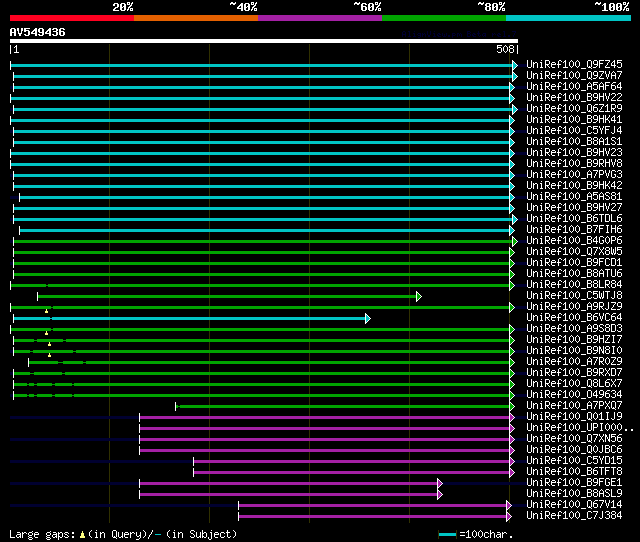The image size is (640, 542).
Task: Click the yellow gap marker under A9RJZ9
Action: (47, 311)
